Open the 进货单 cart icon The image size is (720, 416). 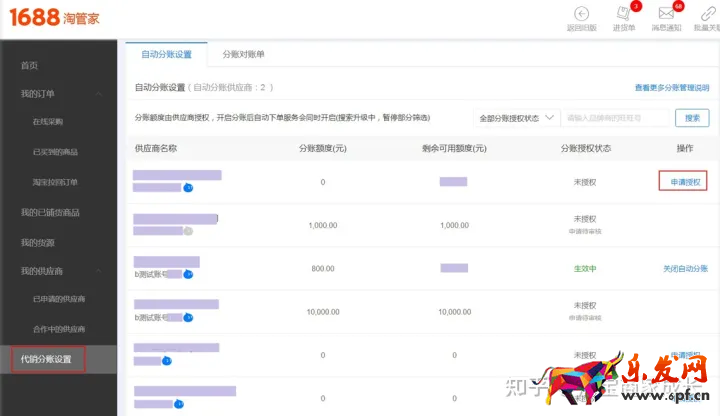pos(623,13)
